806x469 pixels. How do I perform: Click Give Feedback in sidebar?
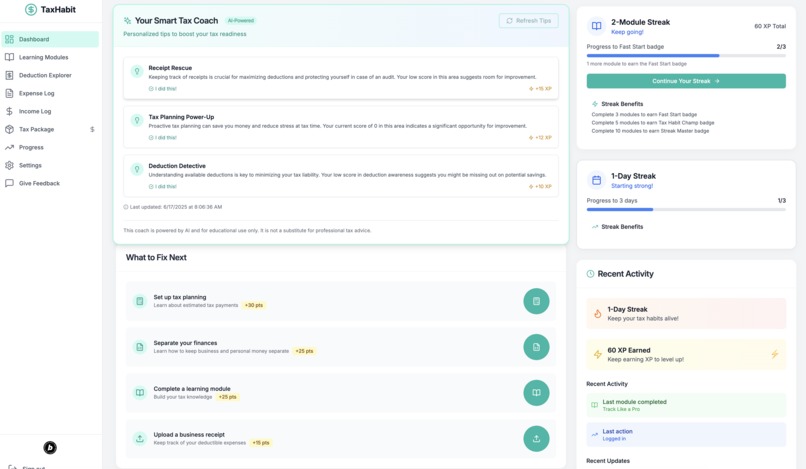pyautogui.click(x=50, y=183)
